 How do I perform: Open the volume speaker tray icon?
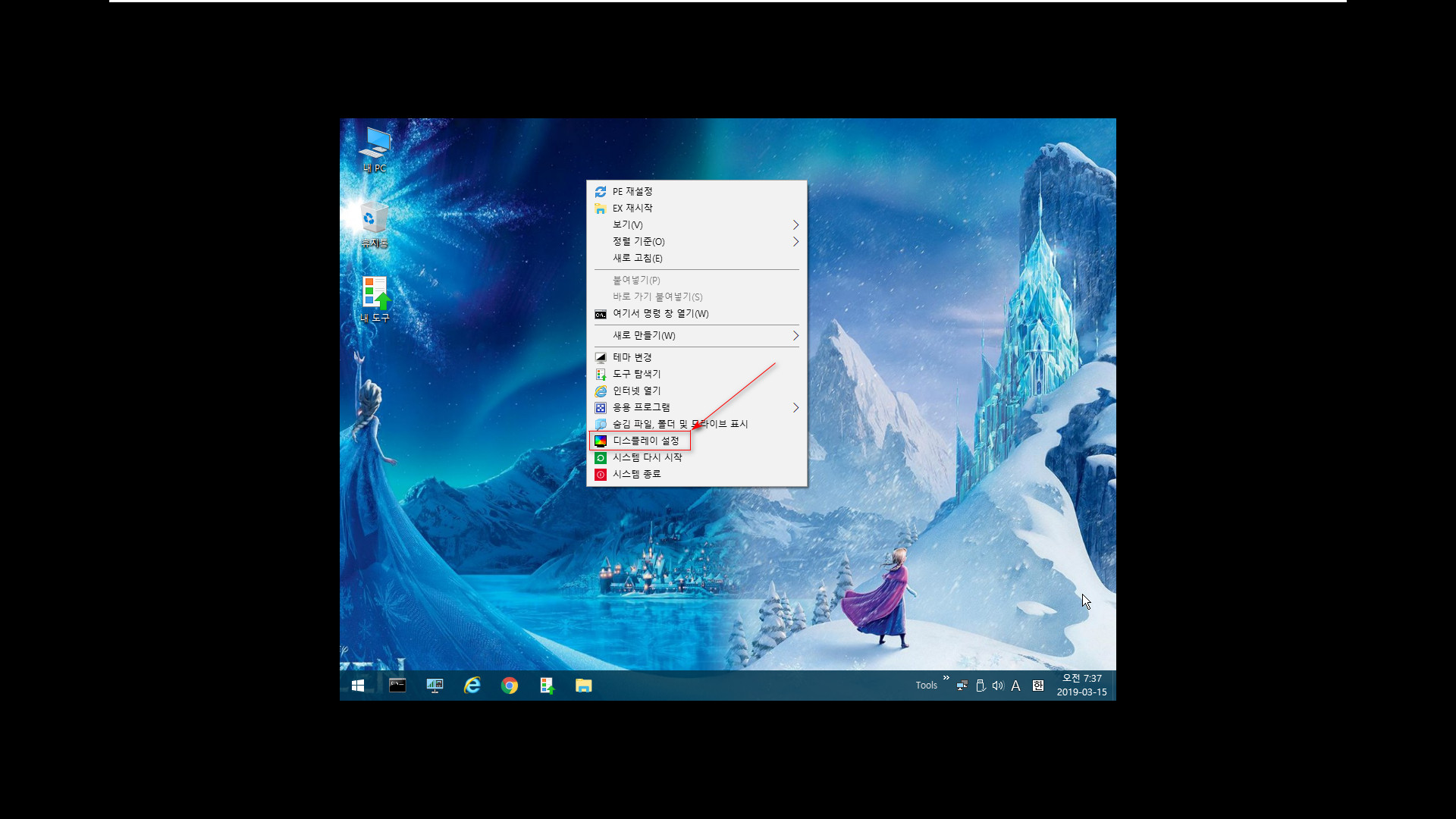coord(998,686)
